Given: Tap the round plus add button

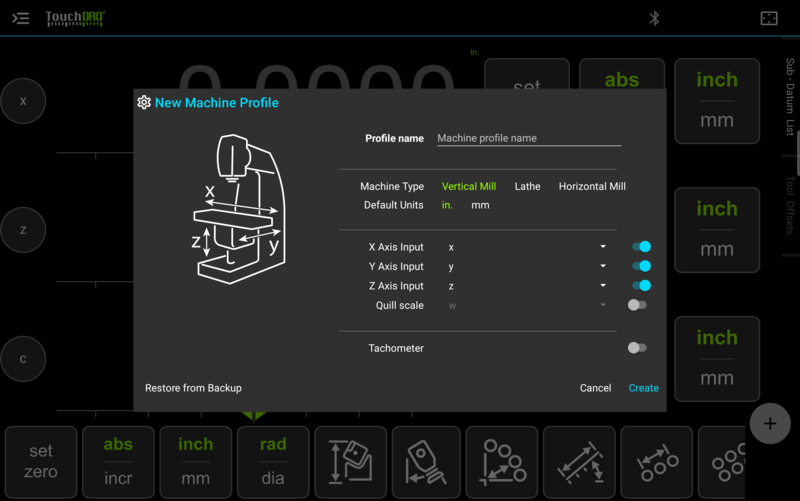Looking at the screenshot, I should 770,423.
